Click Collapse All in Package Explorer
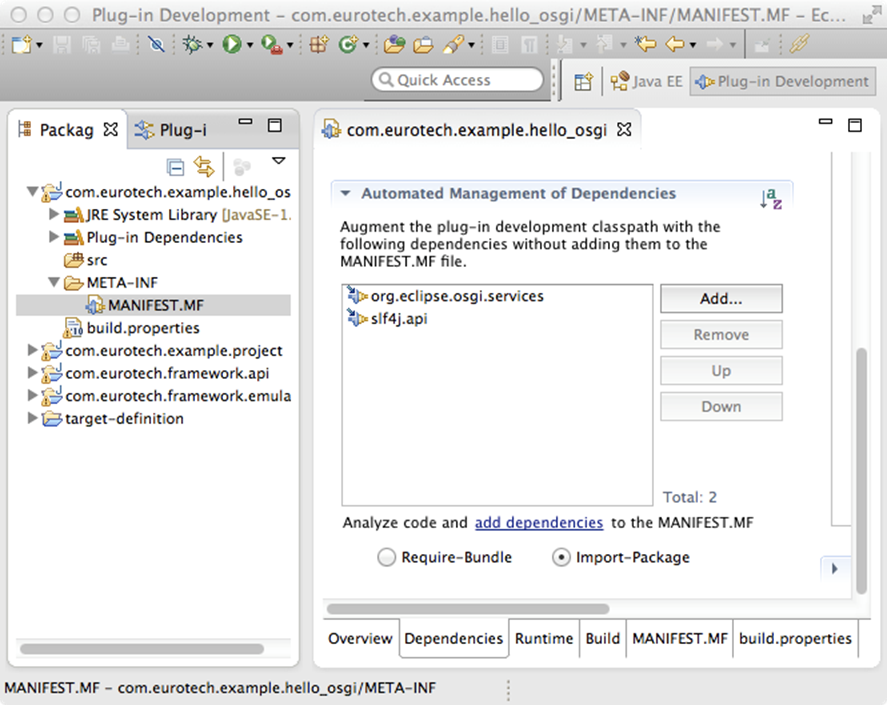Screen dimensions: 887x705 pos(175,167)
